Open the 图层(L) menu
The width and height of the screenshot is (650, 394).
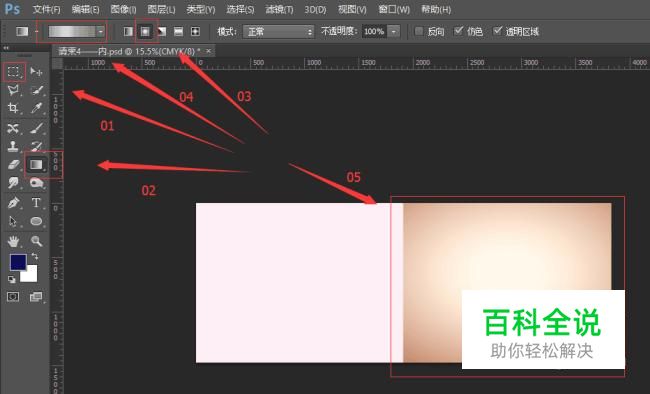coord(161,9)
